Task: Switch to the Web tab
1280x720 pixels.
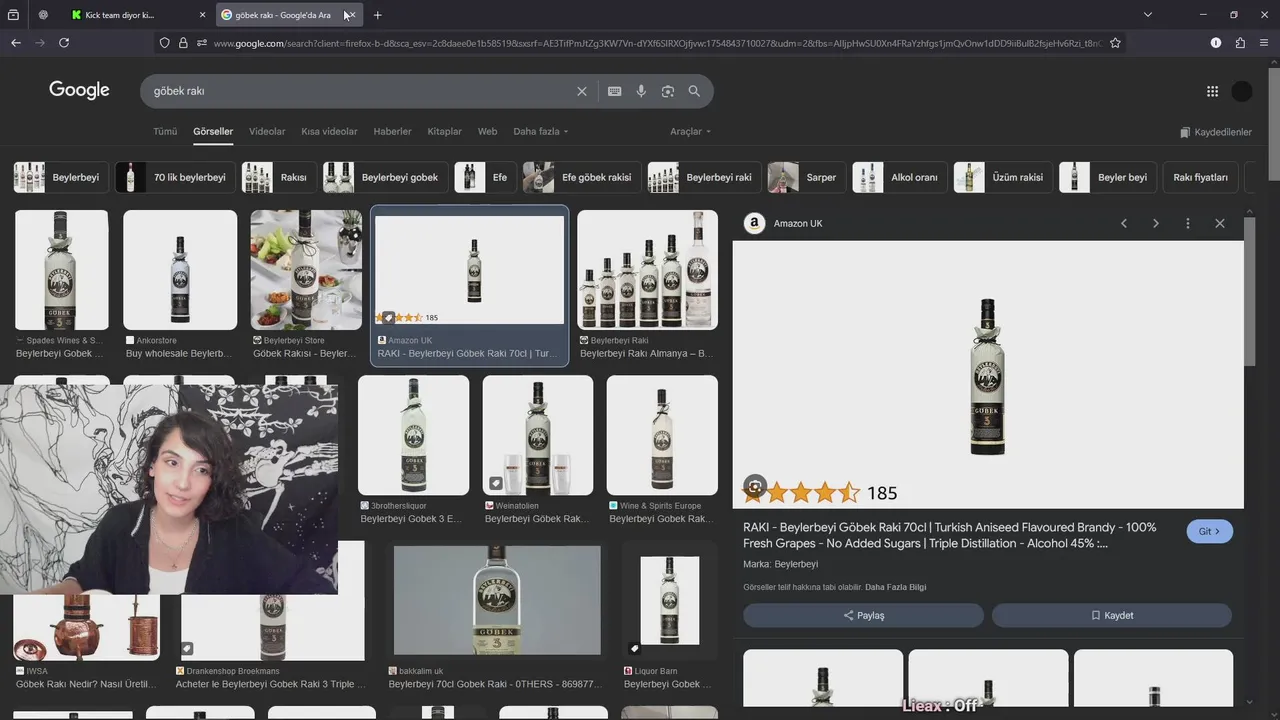Action: (487, 131)
